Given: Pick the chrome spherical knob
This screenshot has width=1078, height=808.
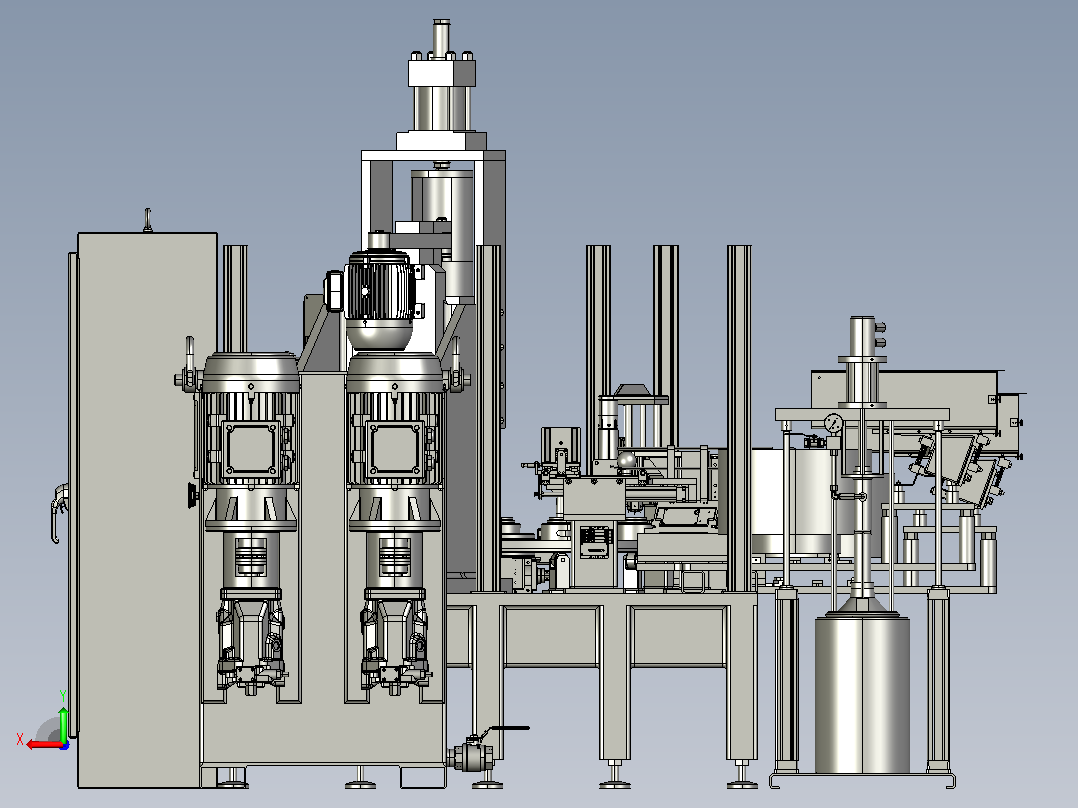Looking at the screenshot, I should [x=626, y=461].
